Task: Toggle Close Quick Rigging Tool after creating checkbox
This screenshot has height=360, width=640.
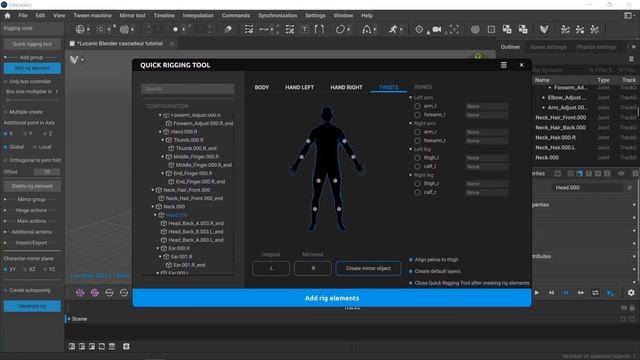Action: 411,283
